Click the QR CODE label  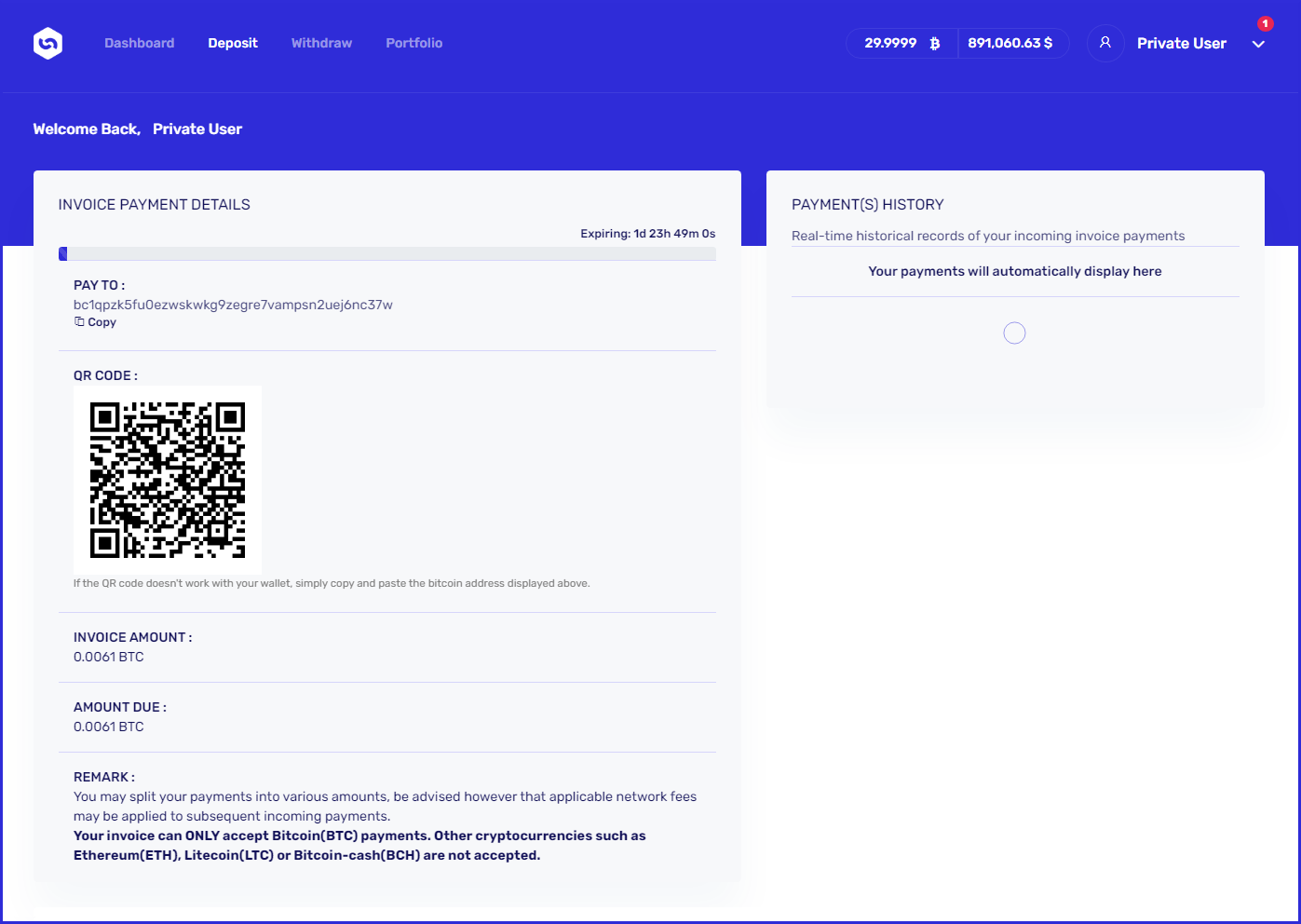[105, 375]
